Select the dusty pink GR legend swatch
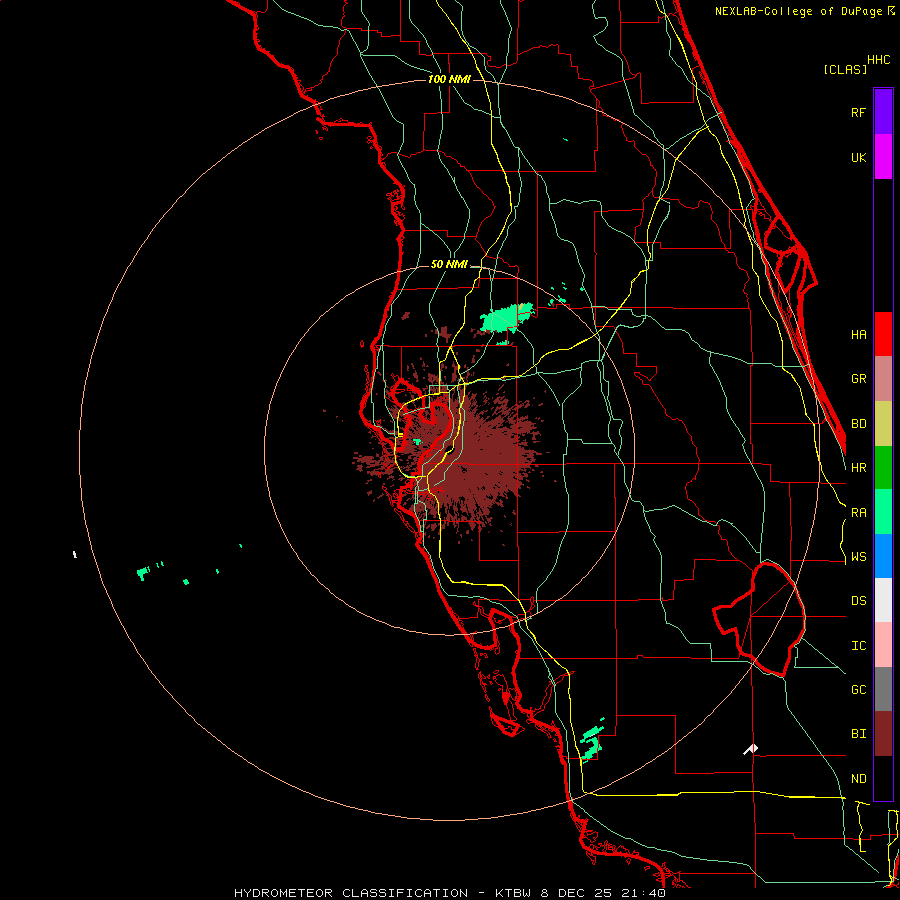The height and width of the screenshot is (900, 900). 883,379
